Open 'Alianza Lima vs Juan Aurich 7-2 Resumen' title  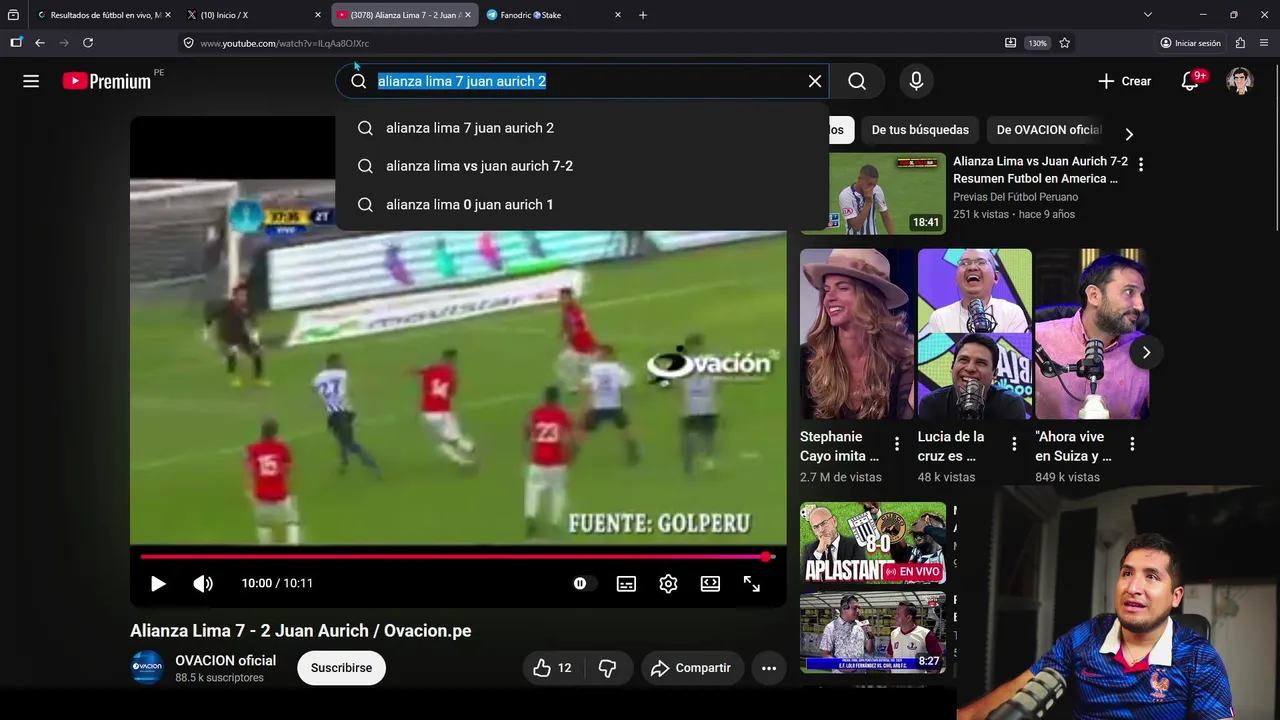(x=1040, y=169)
